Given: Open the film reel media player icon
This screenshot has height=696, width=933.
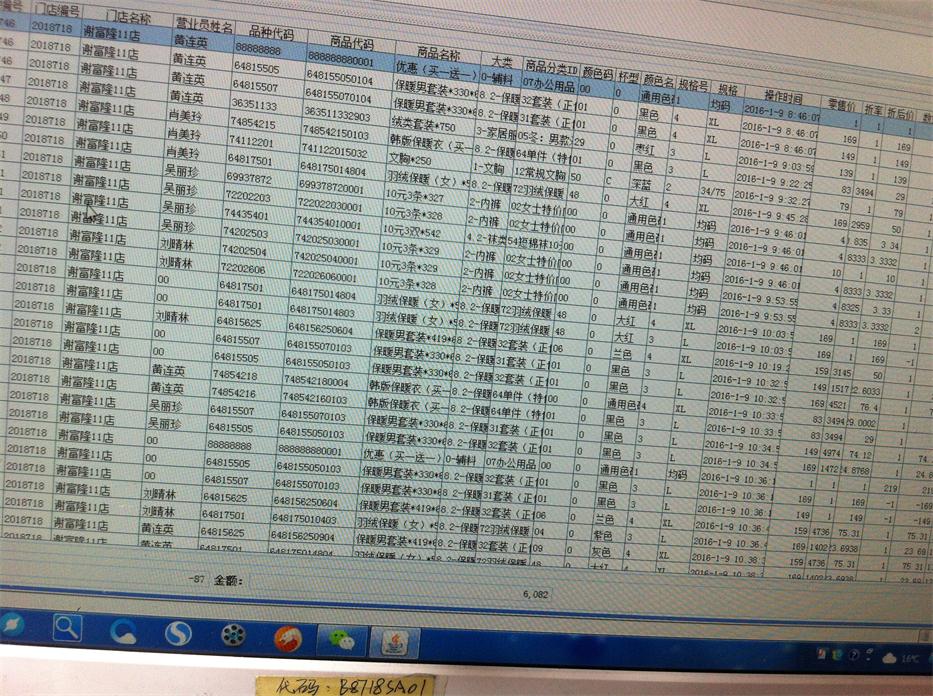Looking at the screenshot, I should [x=233, y=634].
